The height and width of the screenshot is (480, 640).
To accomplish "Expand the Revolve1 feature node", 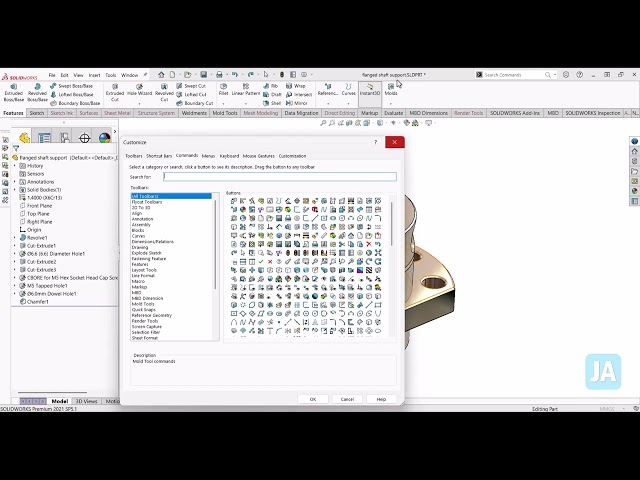I will pyautogui.click(x=15, y=238).
